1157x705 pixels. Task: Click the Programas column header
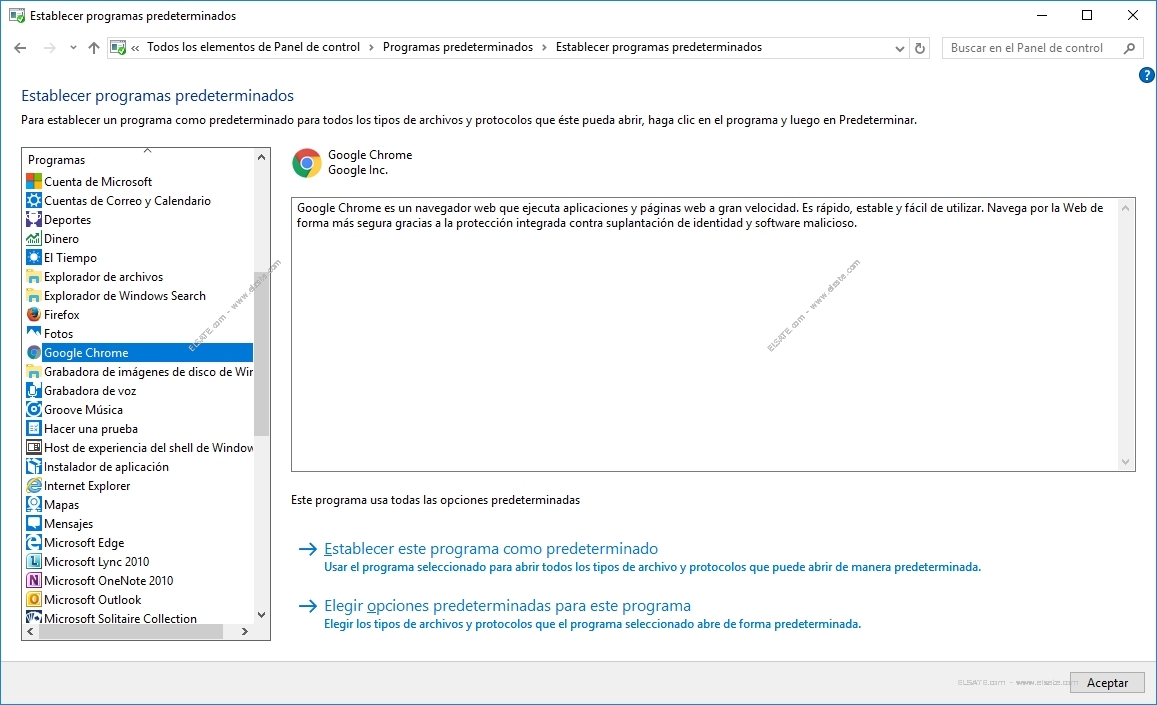click(x=56, y=160)
